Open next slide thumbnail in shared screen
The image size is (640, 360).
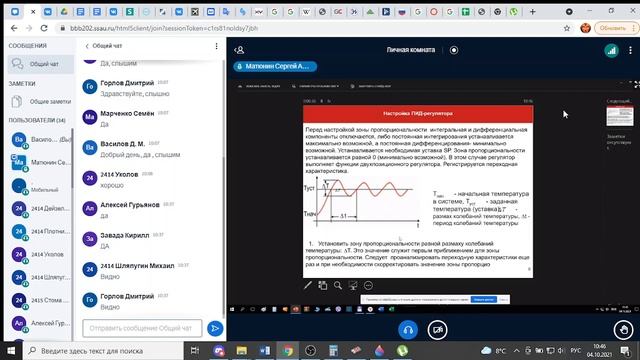click(620, 116)
